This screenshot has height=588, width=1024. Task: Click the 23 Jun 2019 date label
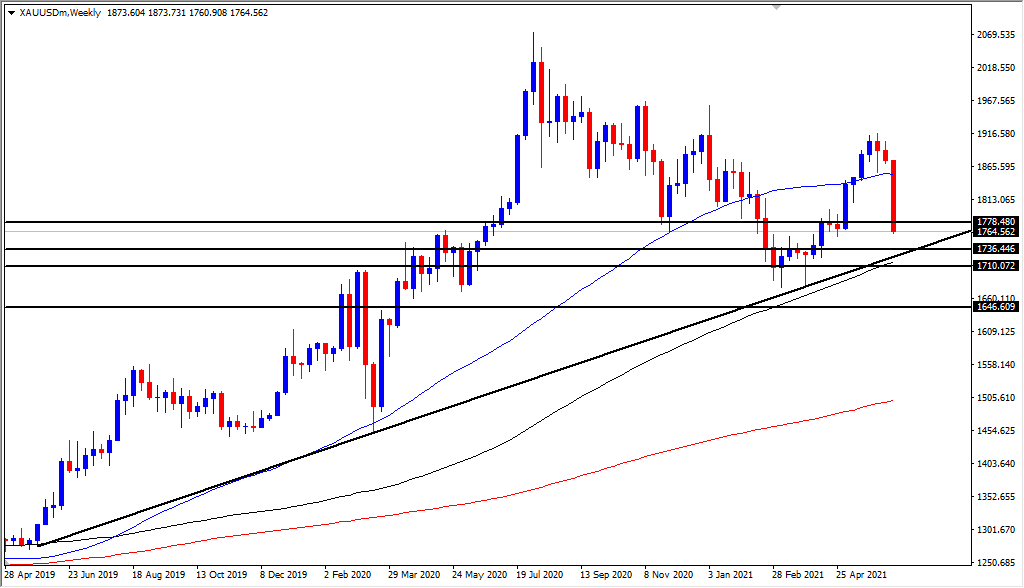[x=93, y=575]
